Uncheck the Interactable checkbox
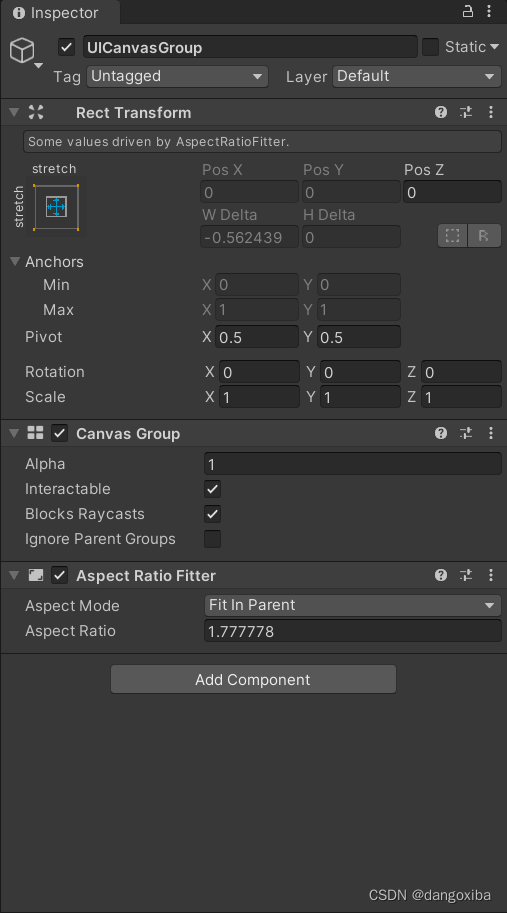507x913 pixels. tap(212, 489)
